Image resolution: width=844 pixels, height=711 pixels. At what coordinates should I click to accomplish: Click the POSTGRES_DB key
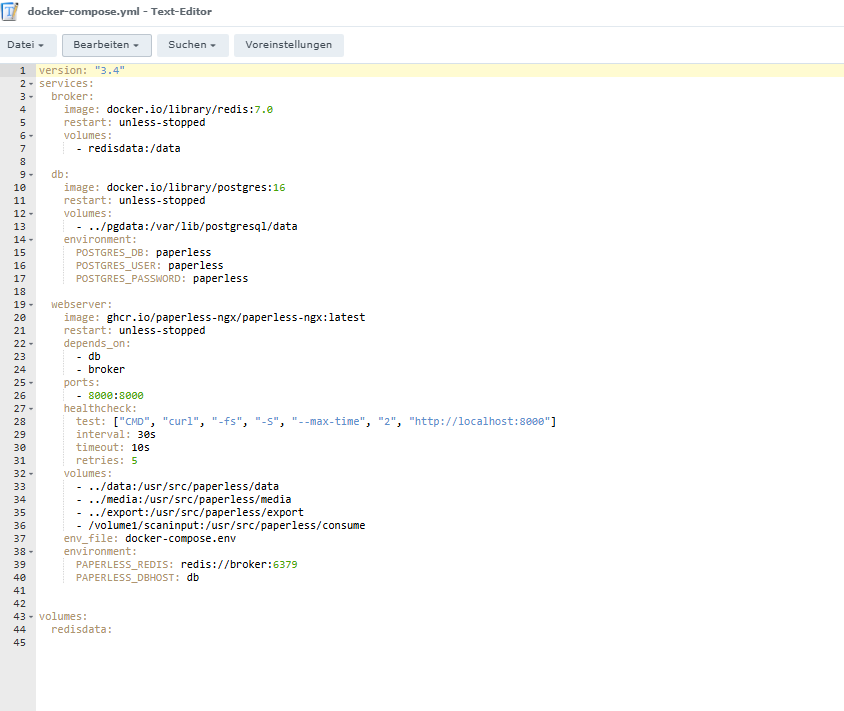coord(113,253)
